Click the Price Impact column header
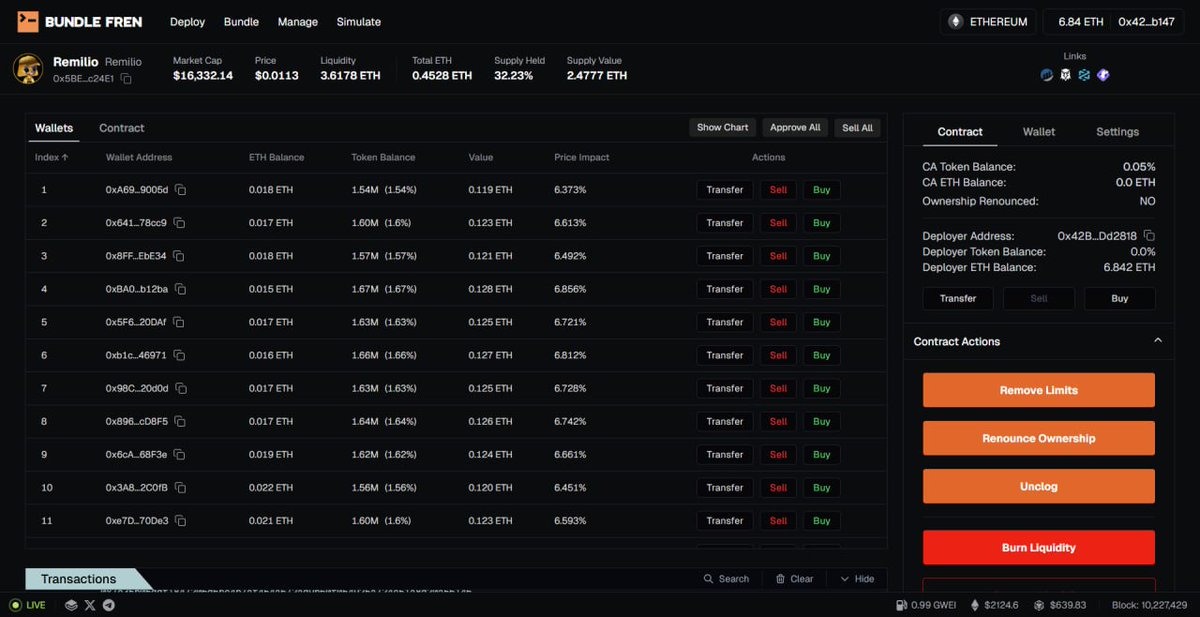1200x617 pixels. pyautogui.click(x=582, y=157)
